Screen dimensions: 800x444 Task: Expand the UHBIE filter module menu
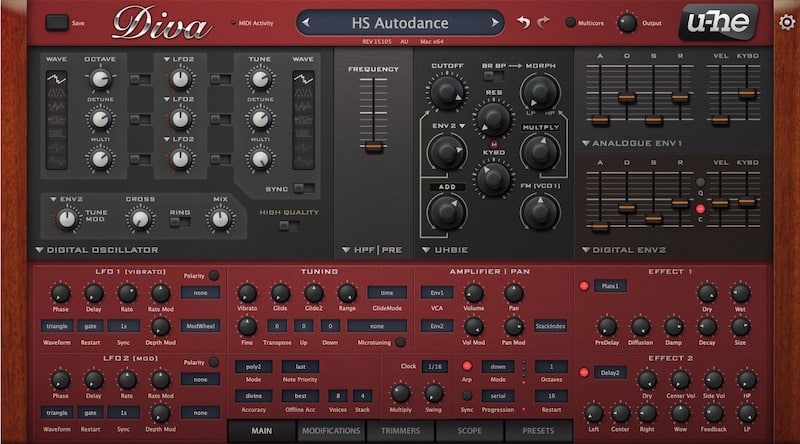coord(426,250)
